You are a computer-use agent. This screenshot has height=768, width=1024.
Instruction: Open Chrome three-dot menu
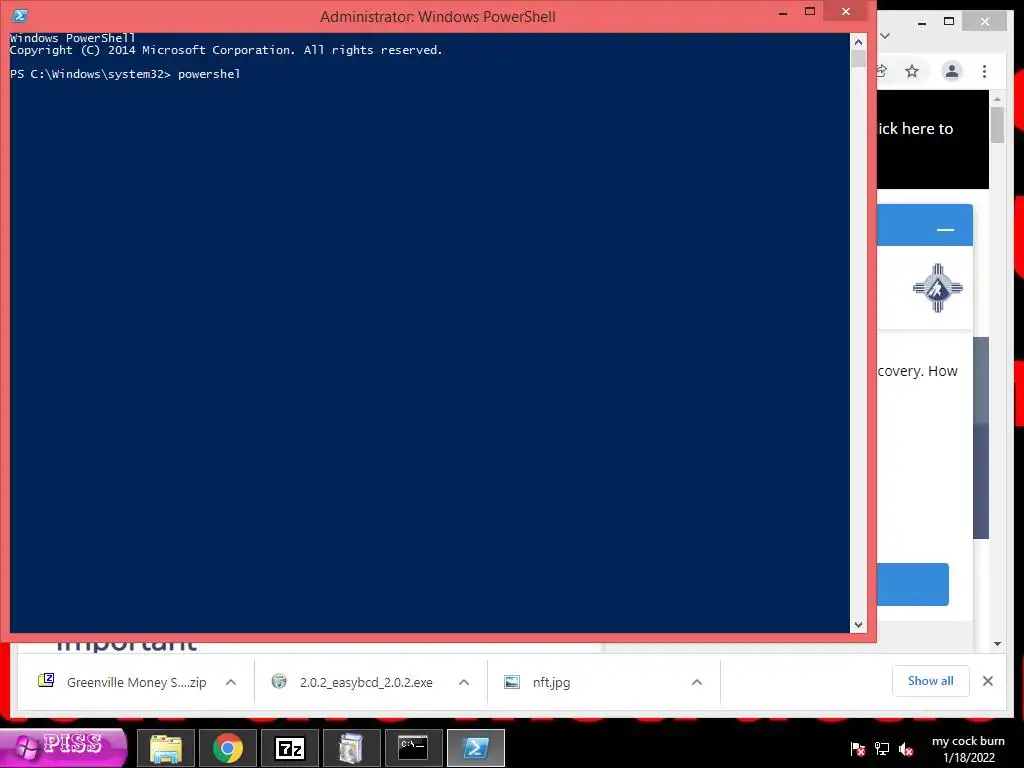point(984,71)
